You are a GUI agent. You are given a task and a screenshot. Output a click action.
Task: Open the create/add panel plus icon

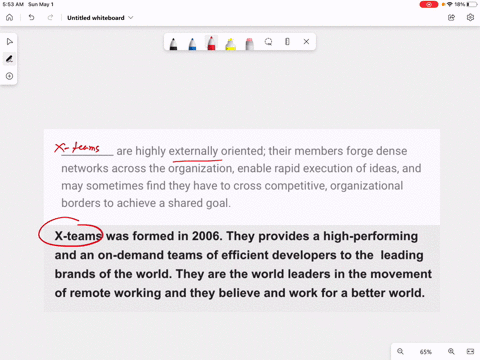point(9,76)
